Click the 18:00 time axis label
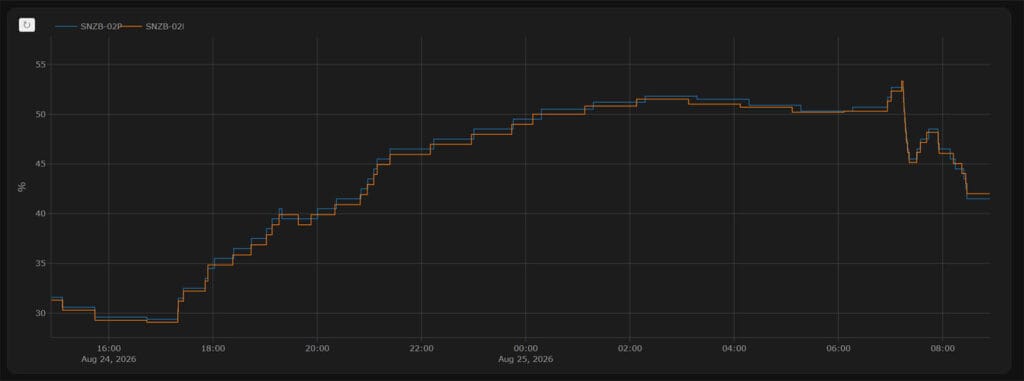Image resolution: width=1024 pixels, height=381 pixels. click(213, 348)
